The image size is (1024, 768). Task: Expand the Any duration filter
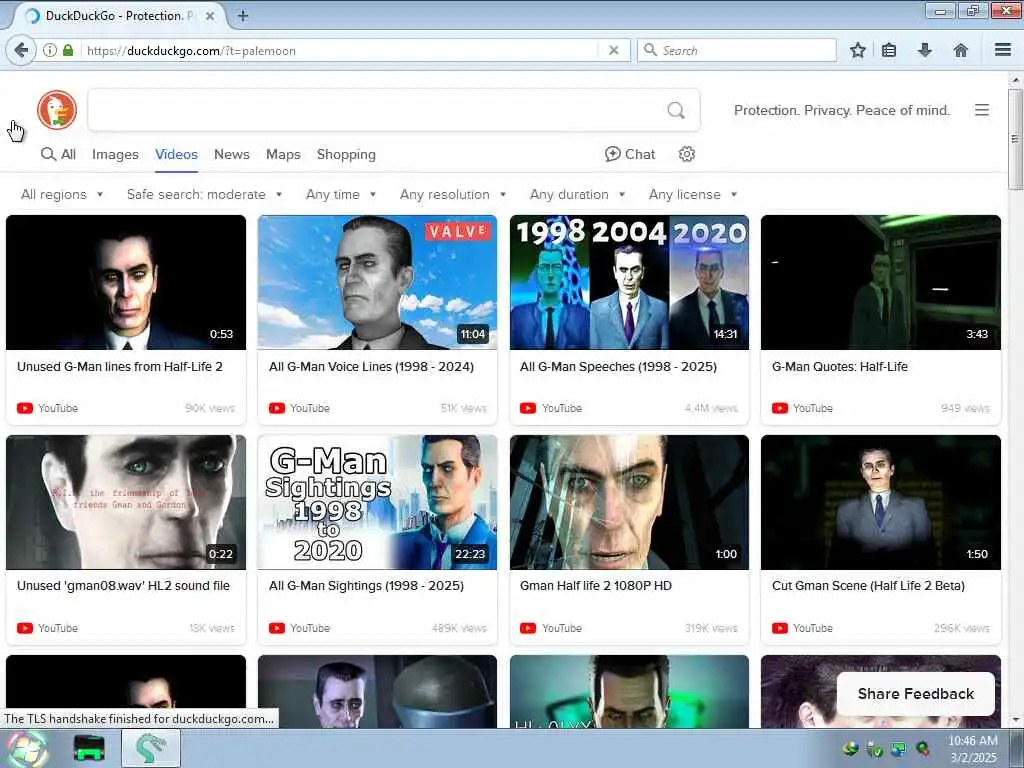577,195
